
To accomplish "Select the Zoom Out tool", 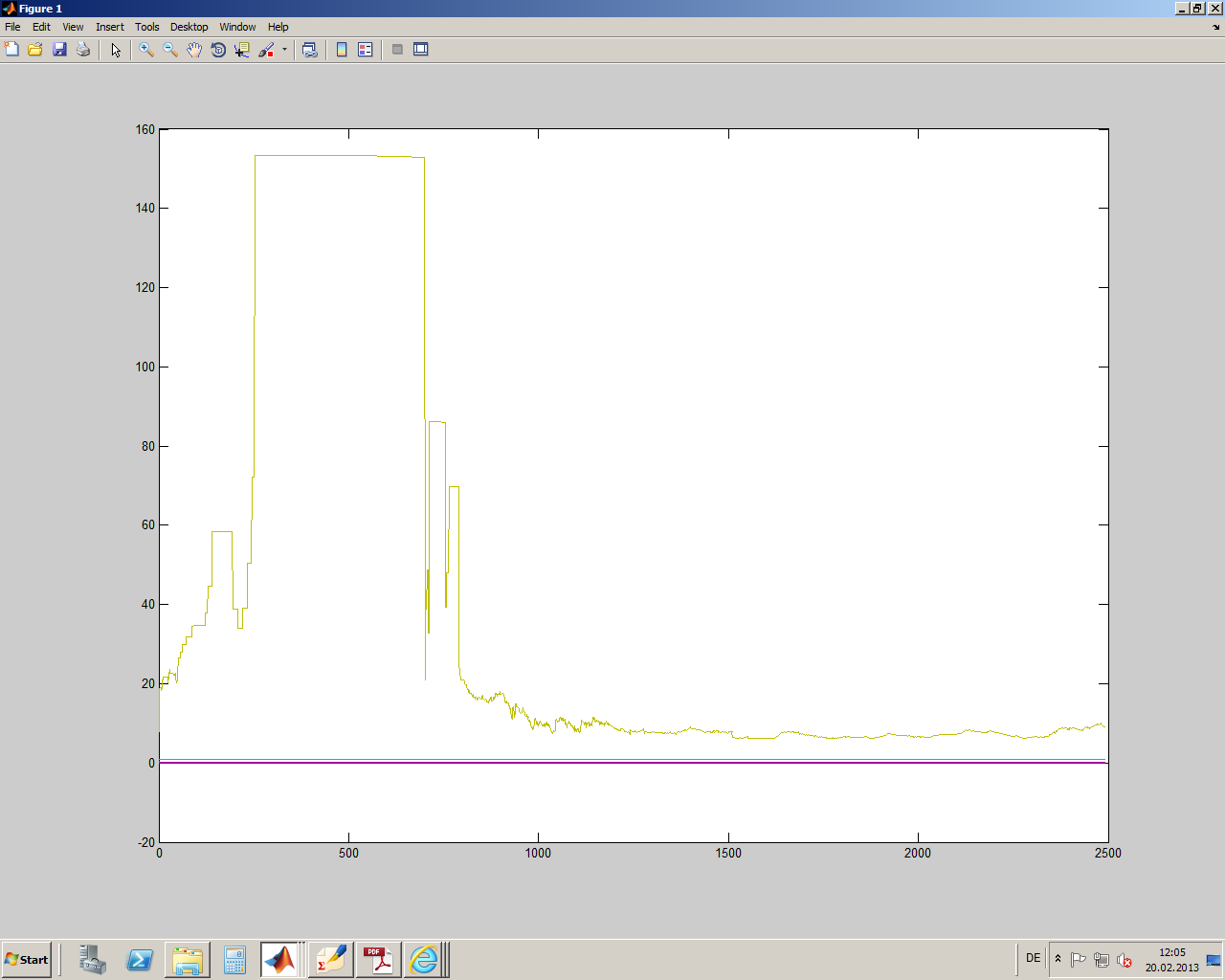I will point(170,50).
